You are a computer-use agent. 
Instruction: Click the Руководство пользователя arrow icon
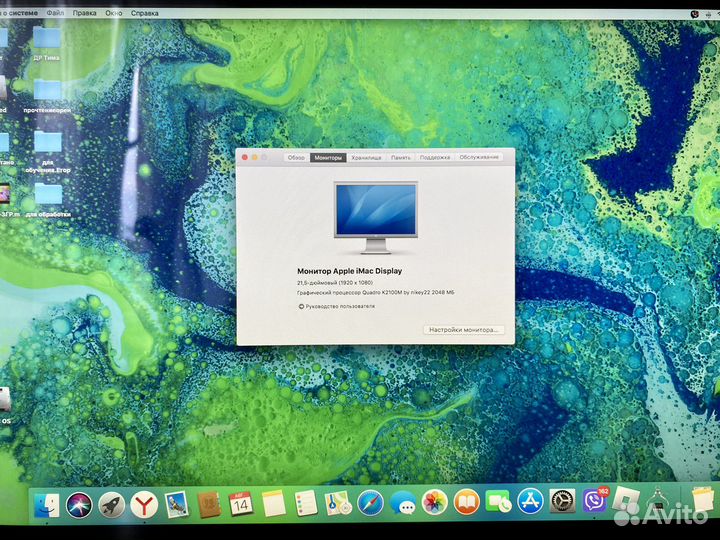pos(301,306)
